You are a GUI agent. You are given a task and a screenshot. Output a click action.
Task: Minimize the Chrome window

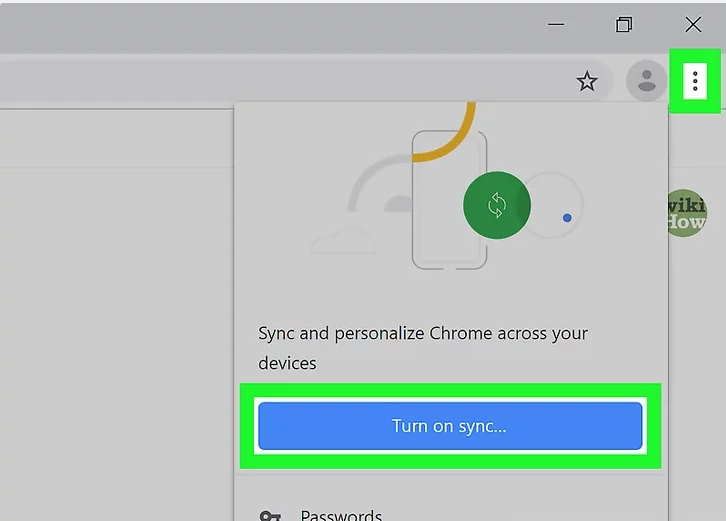[555, 25]
